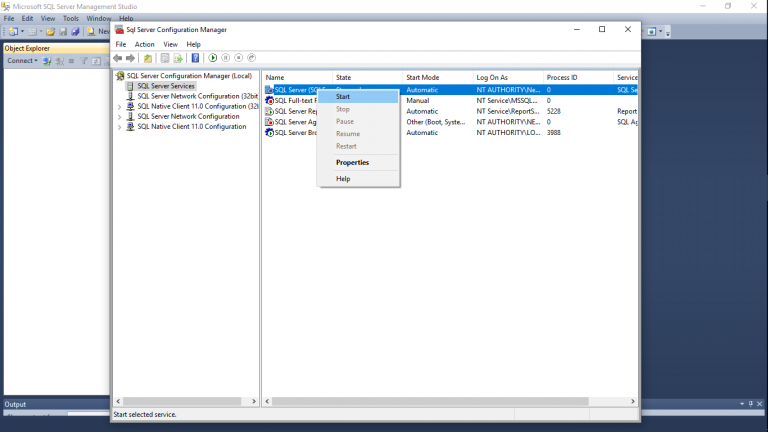Click the Start Service toolbar icon

point(213,58)
